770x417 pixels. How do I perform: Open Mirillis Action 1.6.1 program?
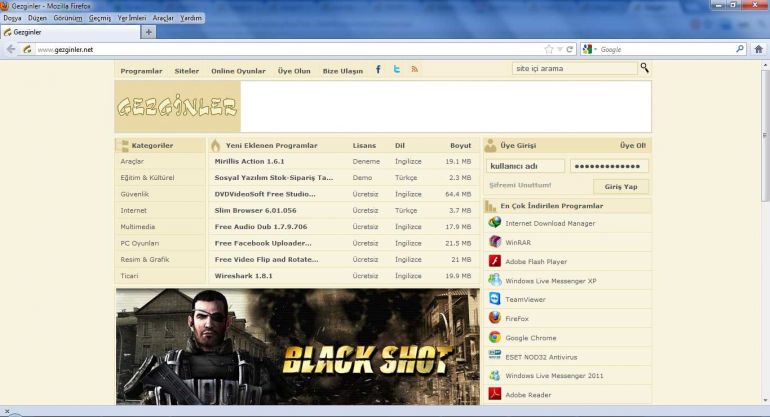click(x=249, y=161)
